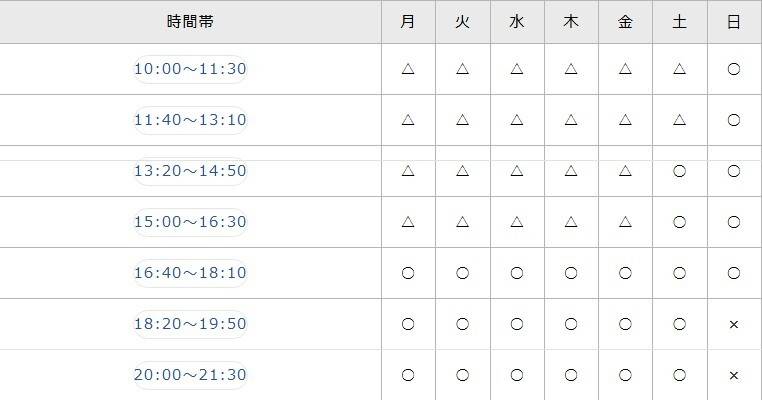This screenshot has height=400, width=762.
Task: Select Monday triangle for 10:00～11:30
Action: click(408, 69)
